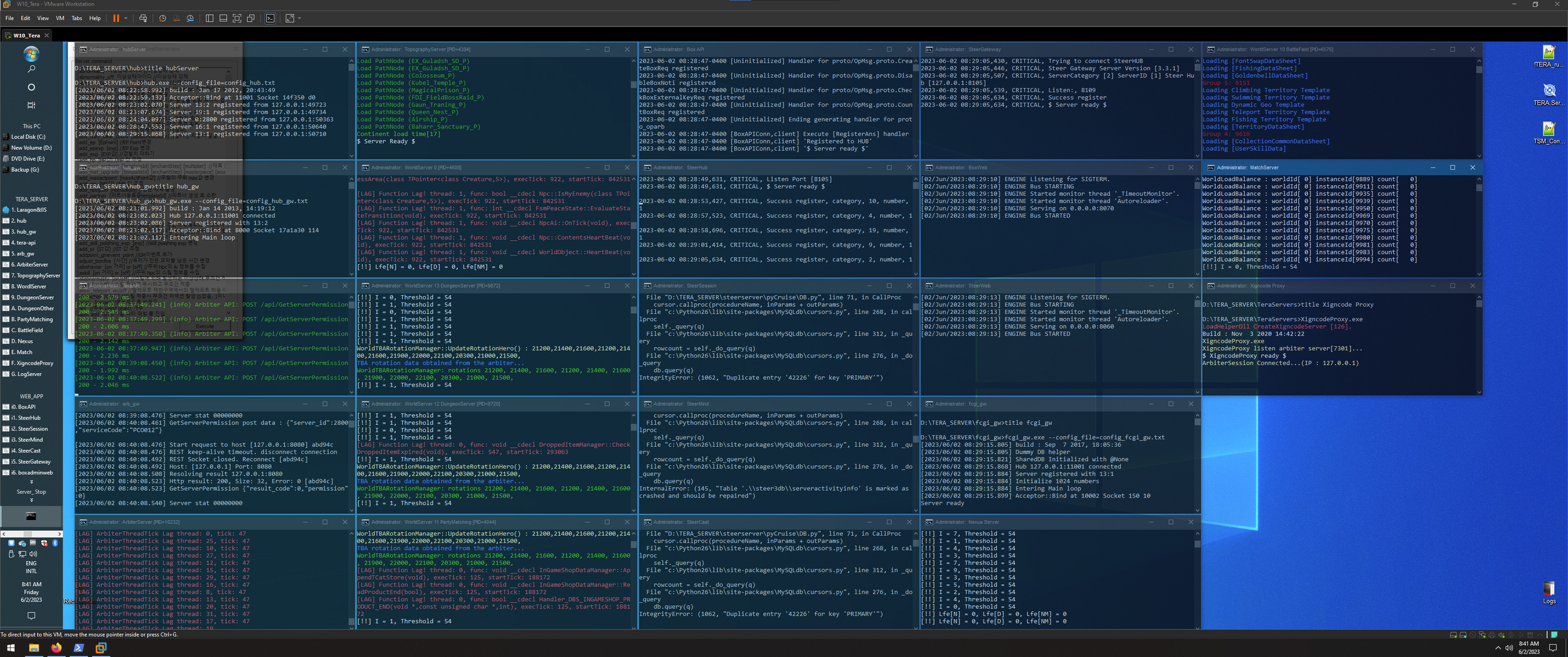Viewport: 1568px width, 657px height.
Task: Click the guest volume speaker tray icon
Action: [33, 554]
